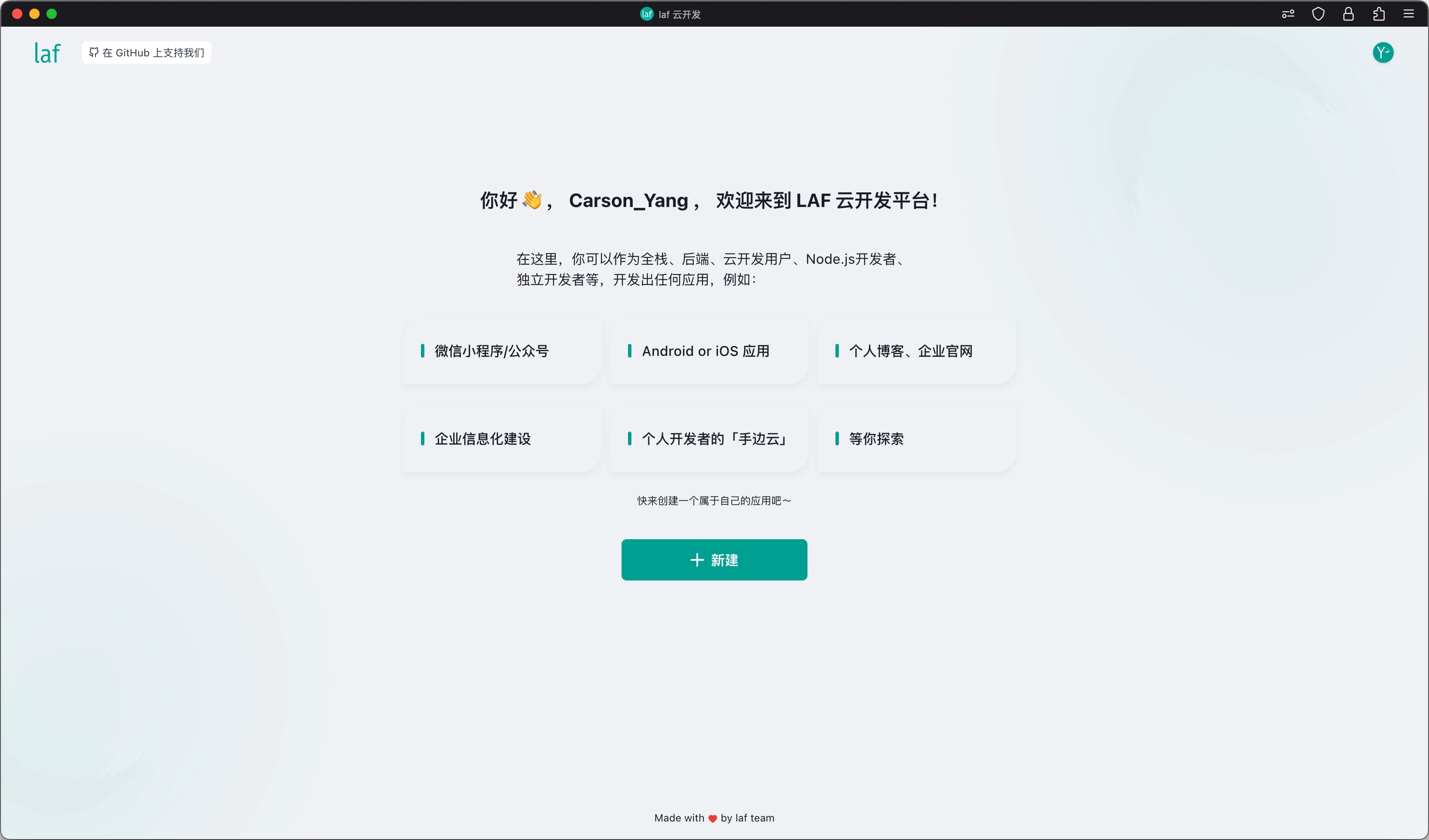This screenshot has width=1429, height=840.
Task: Click the shield icon in title bar
Action: [1318, 14]
